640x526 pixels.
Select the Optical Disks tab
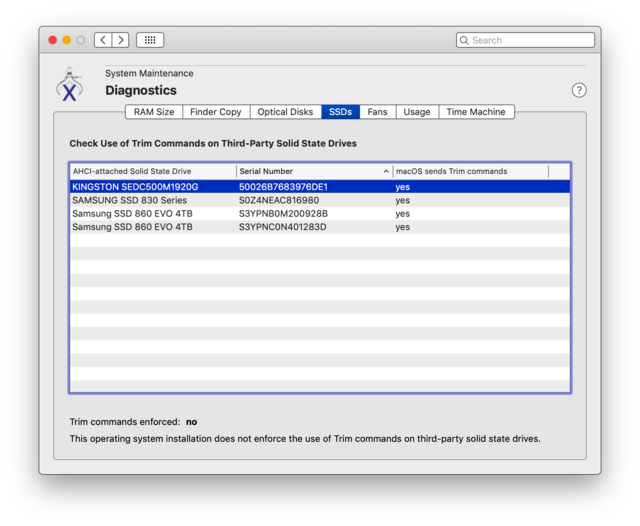coord(285,112)
